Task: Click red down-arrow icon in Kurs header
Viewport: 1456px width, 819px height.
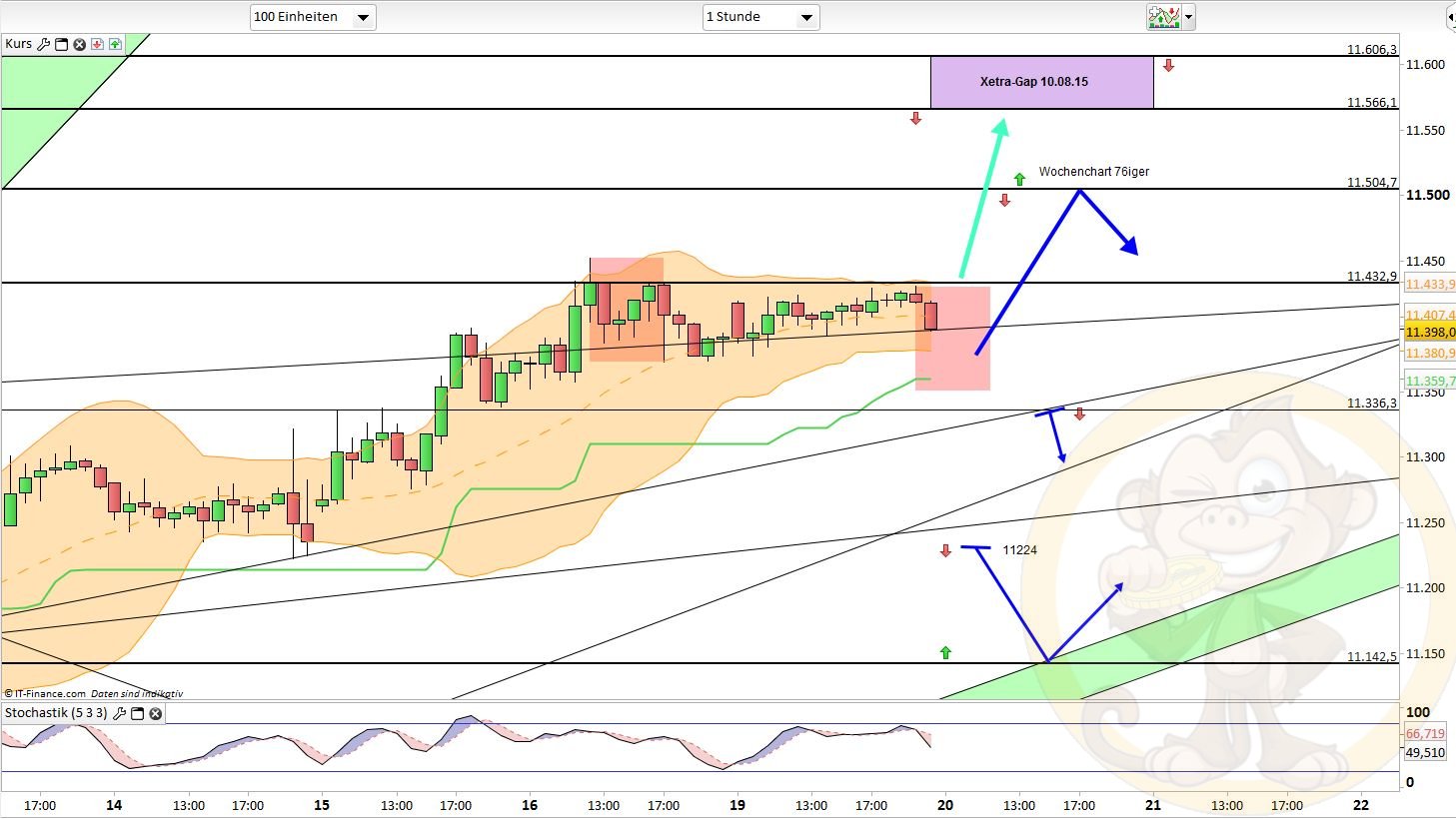Action: point(97,44)
